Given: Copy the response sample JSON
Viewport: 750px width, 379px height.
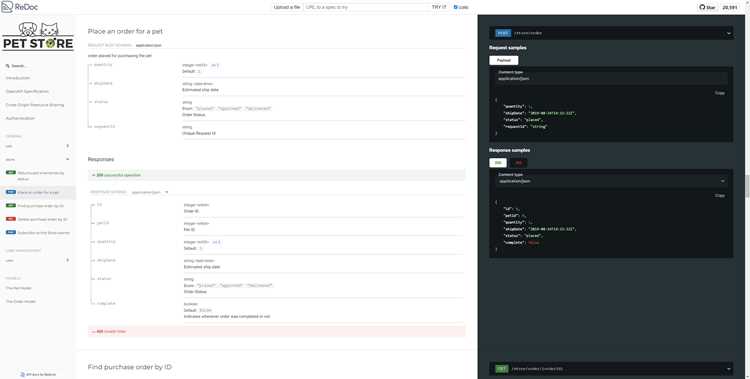Looking at the screenshot, I should click(719, 195).
